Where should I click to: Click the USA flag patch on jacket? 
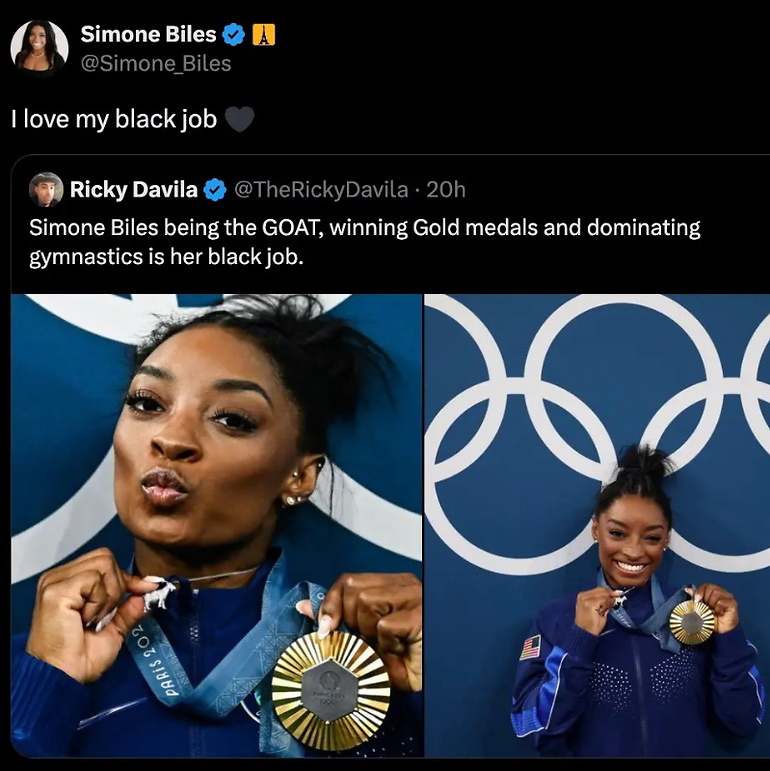coord(531,647)
